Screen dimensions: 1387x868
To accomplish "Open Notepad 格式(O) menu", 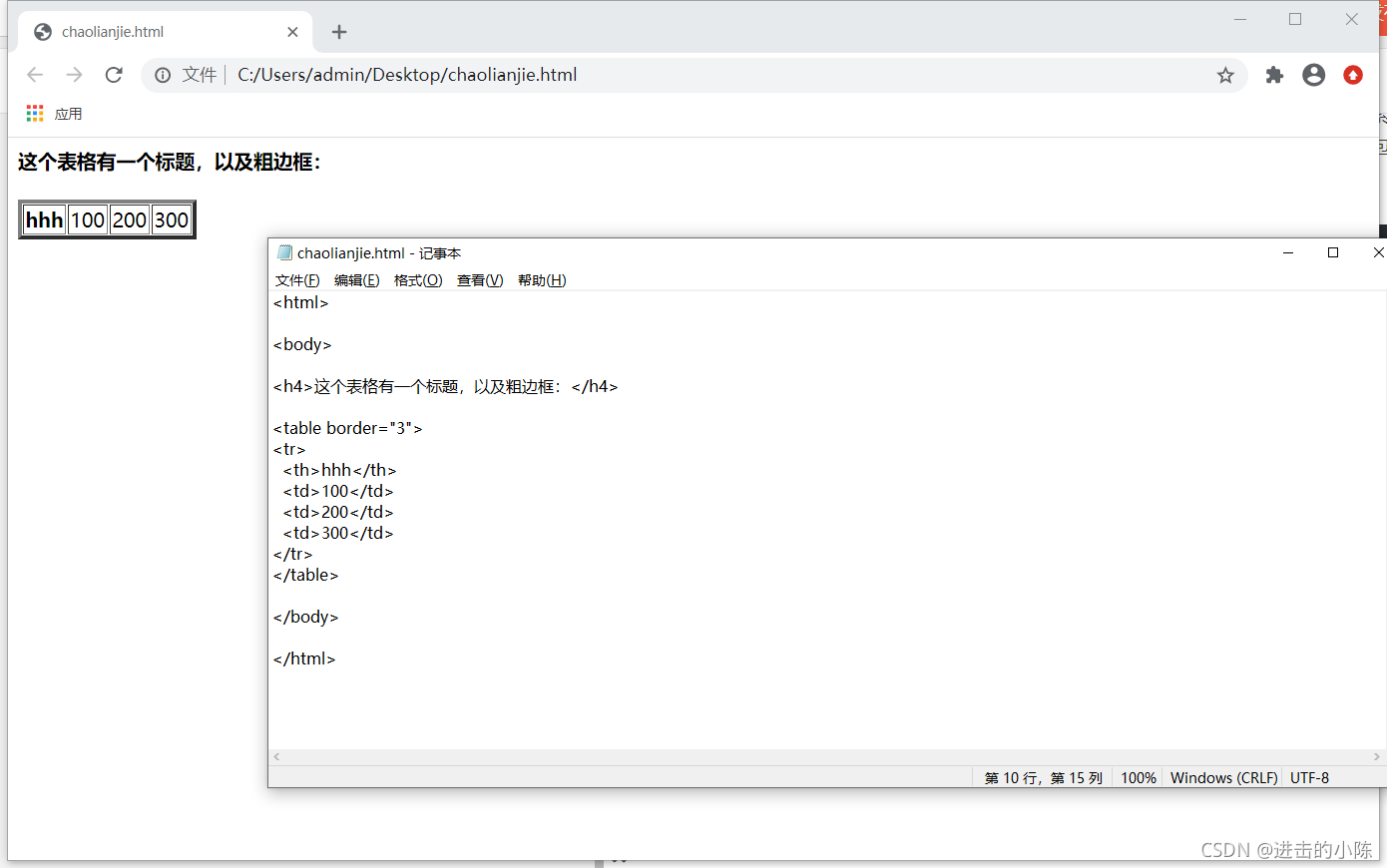I will [x=418, y=280].
